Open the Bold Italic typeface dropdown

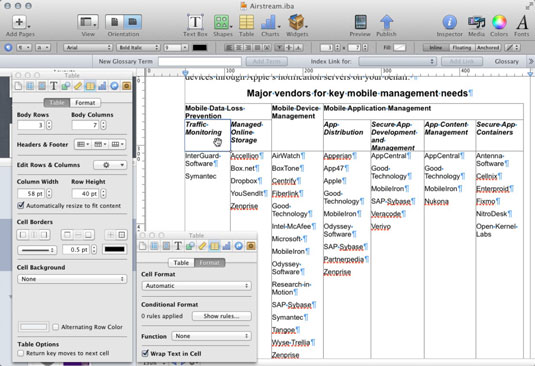pos(138,48)
